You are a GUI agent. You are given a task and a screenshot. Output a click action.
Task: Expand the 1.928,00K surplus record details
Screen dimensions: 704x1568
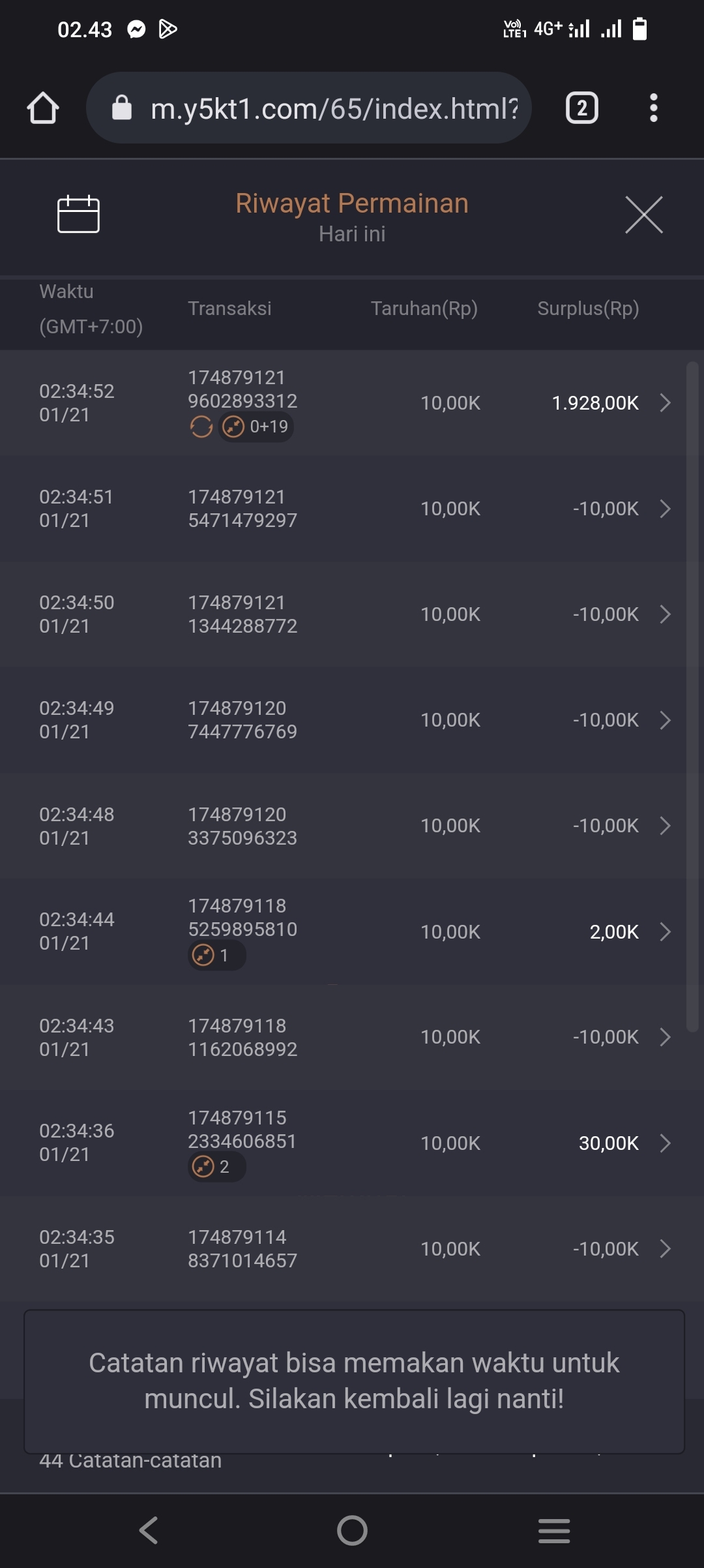point(665,403)
